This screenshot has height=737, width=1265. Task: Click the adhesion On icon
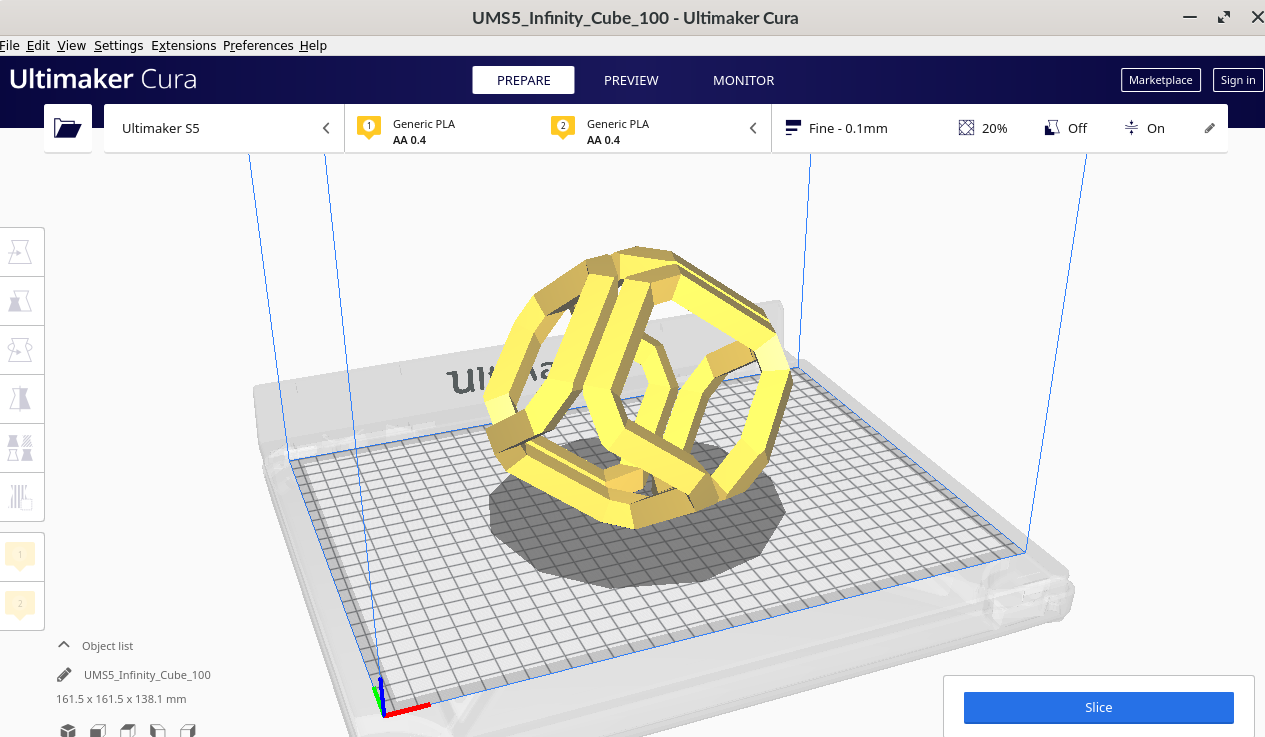click(1131, 128)
